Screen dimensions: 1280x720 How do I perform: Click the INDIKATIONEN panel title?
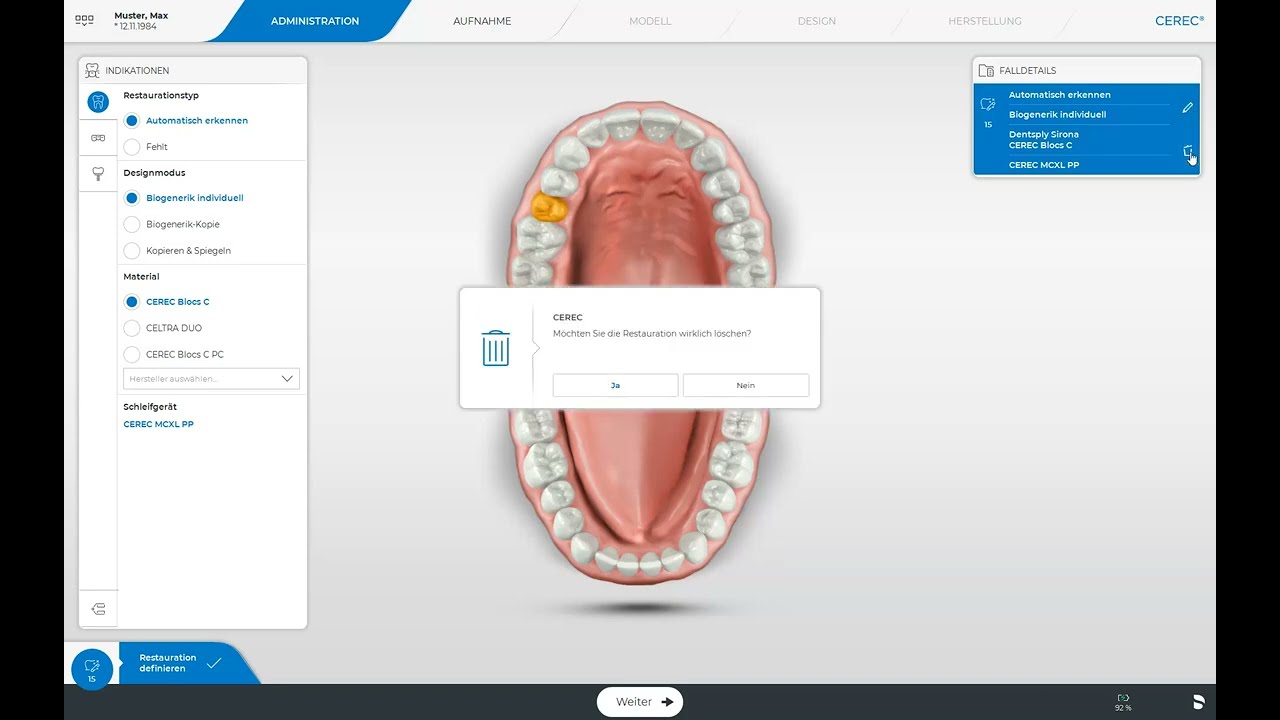(137, 71)
